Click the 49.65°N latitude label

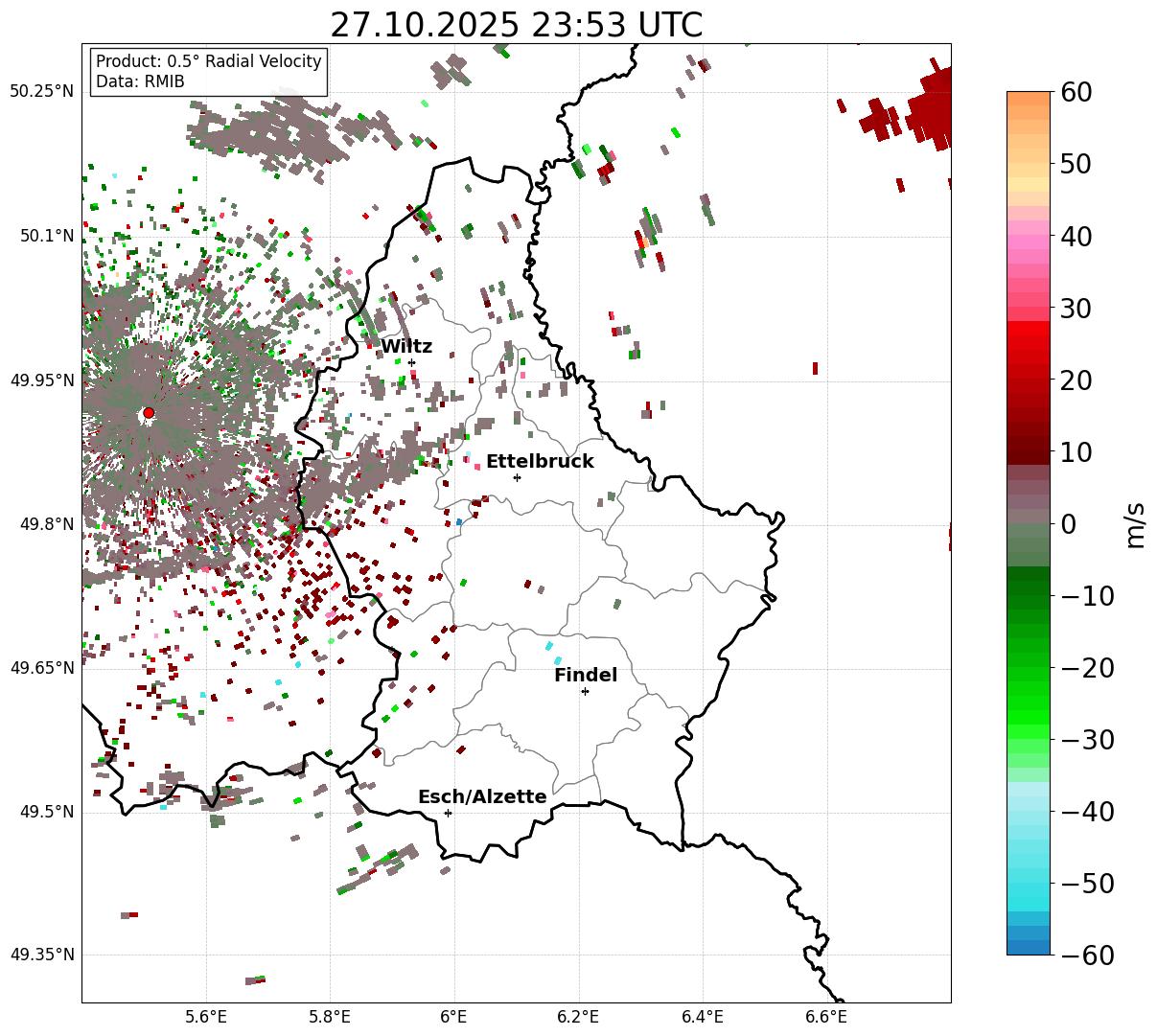coord(41,668)
